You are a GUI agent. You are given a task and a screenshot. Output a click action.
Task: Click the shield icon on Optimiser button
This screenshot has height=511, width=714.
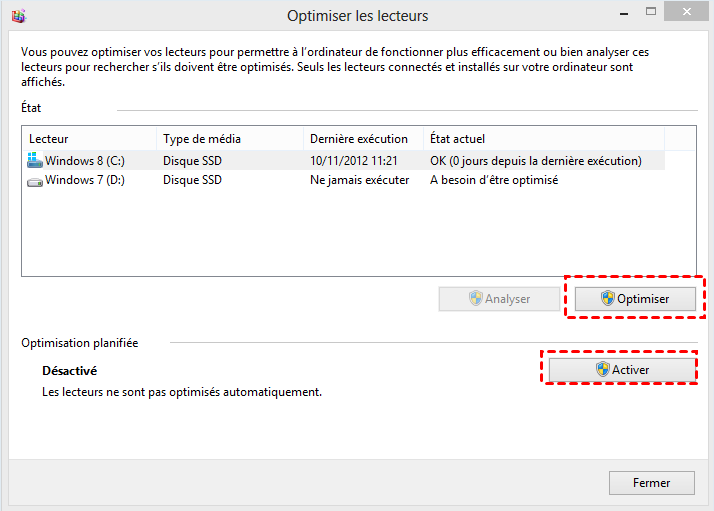click(x=607, y=299)
